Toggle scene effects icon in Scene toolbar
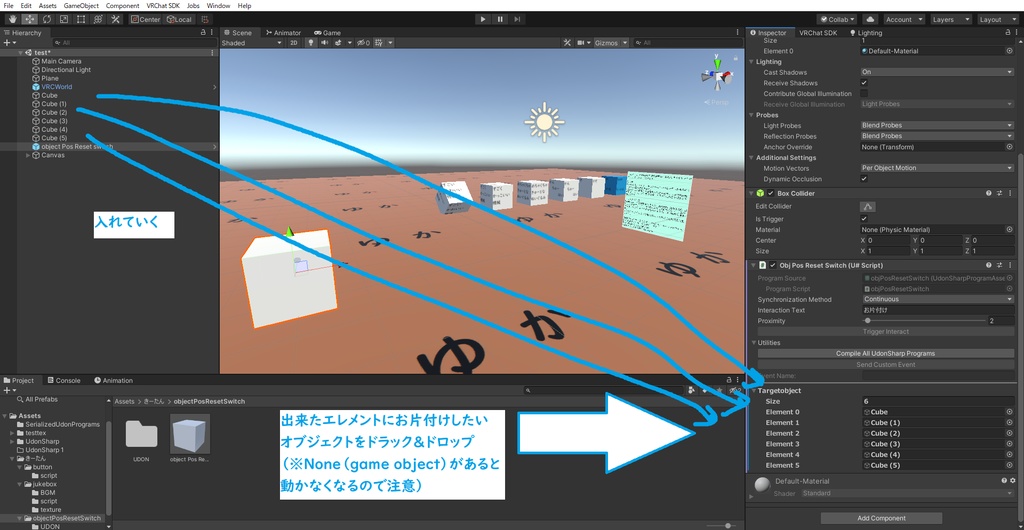The image size is (1024, 530). tap(340, 42)
